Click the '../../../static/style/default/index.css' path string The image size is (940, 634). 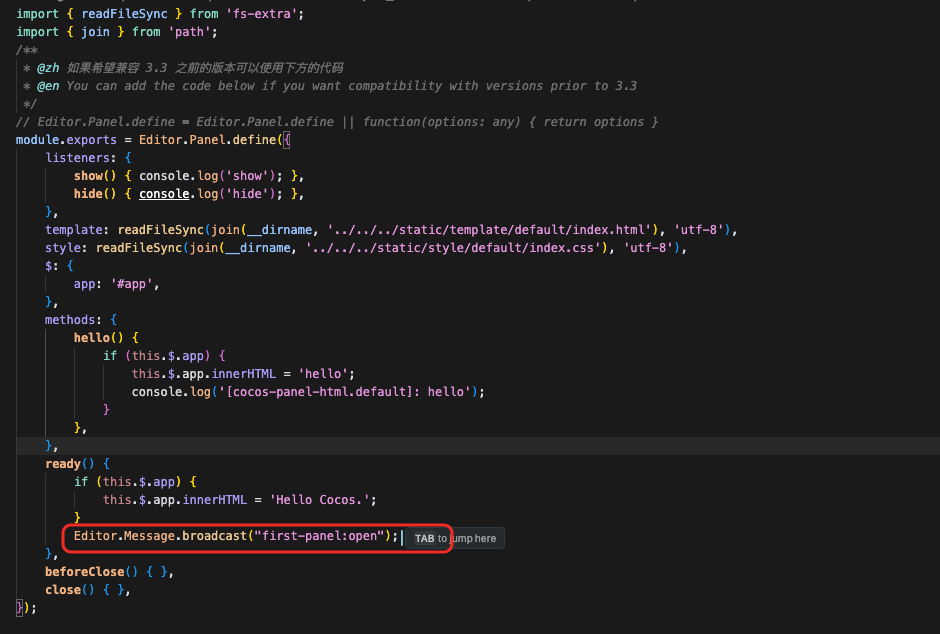coord(453,247)
